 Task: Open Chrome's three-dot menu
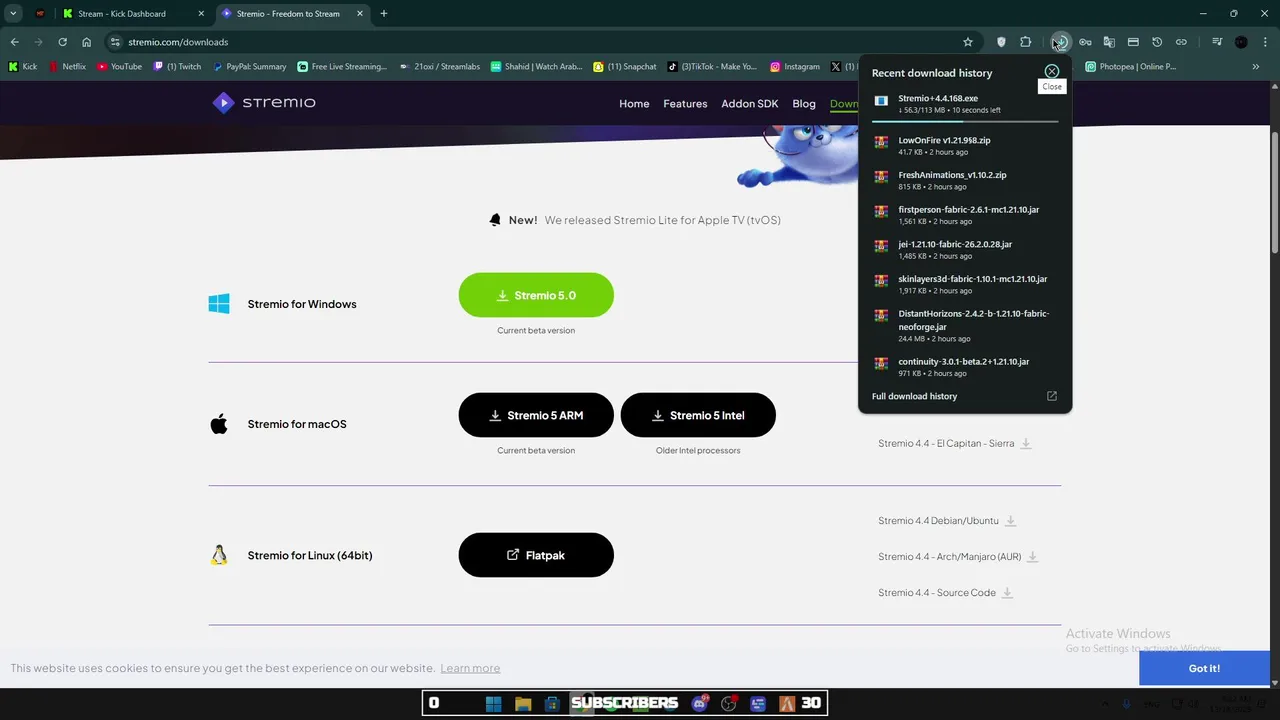(x=1264, y=42)
